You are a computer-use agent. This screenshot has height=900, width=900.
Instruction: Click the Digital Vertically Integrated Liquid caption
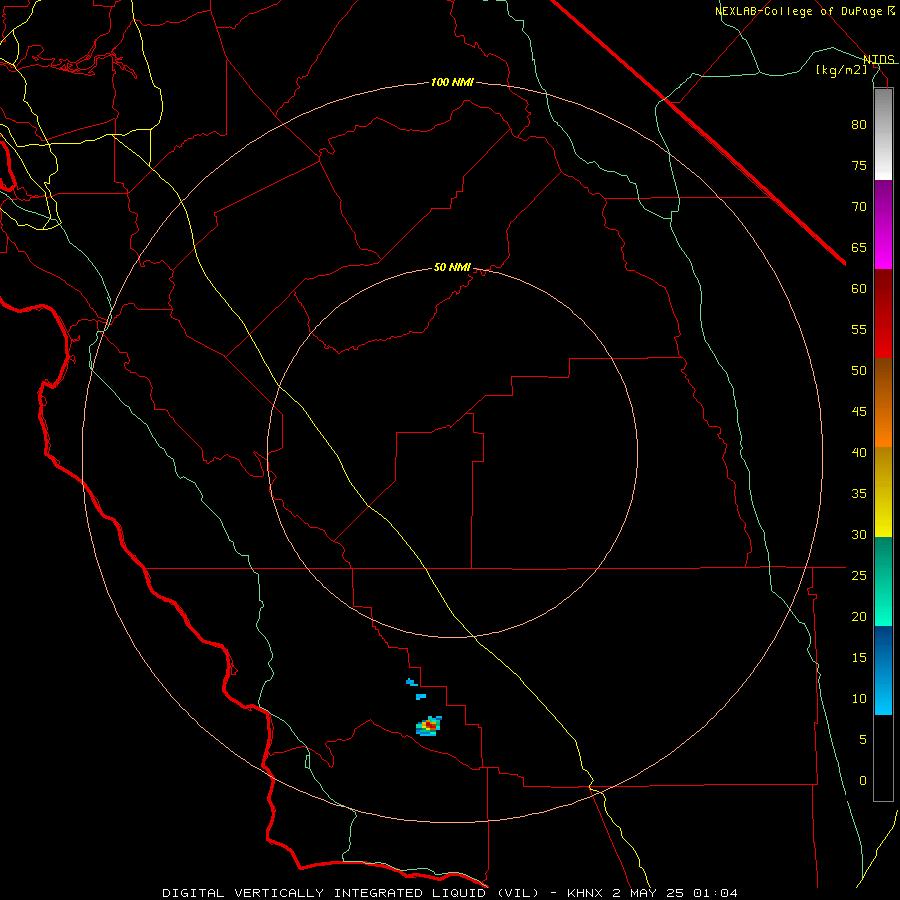(x=352, y=893)
